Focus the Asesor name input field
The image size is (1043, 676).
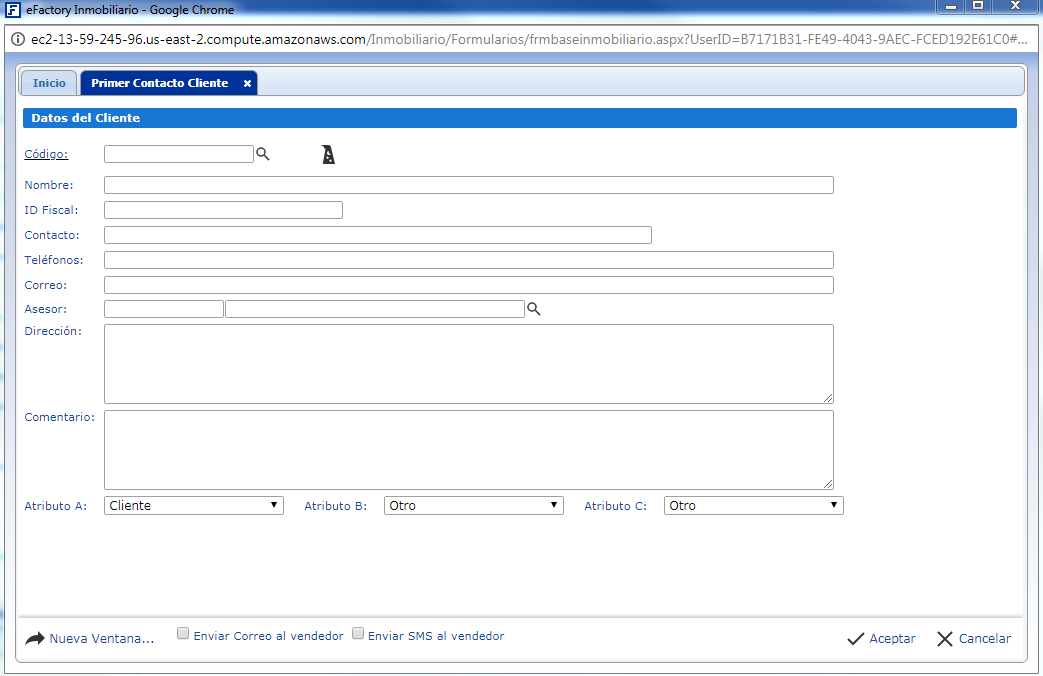click(x=375, y=309)
